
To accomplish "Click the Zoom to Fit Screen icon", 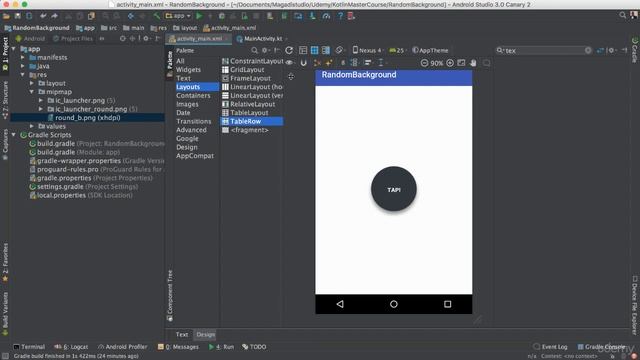I will coord(461,63).
